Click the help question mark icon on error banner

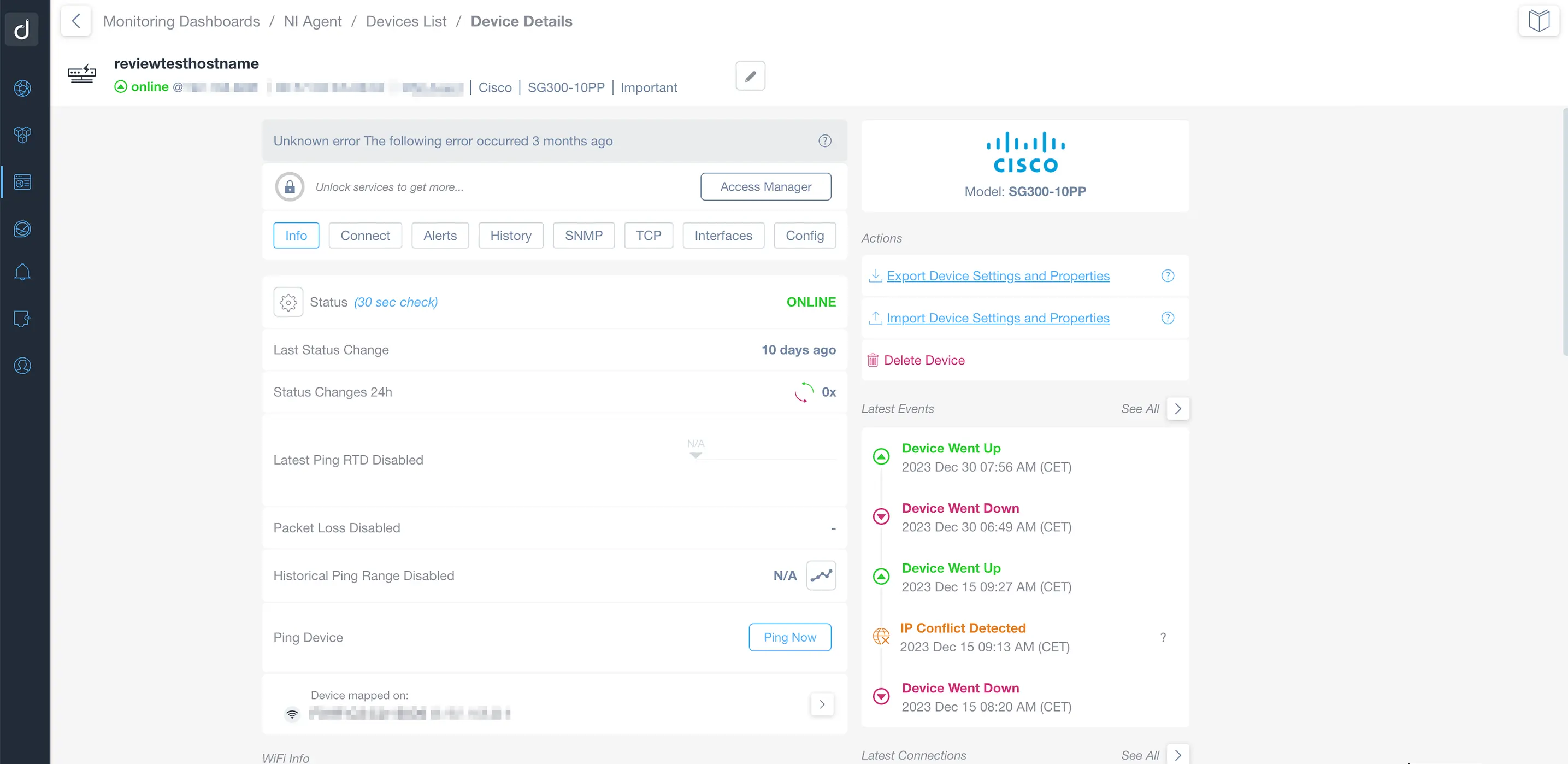pyautogui.click(x=824, y=140)
